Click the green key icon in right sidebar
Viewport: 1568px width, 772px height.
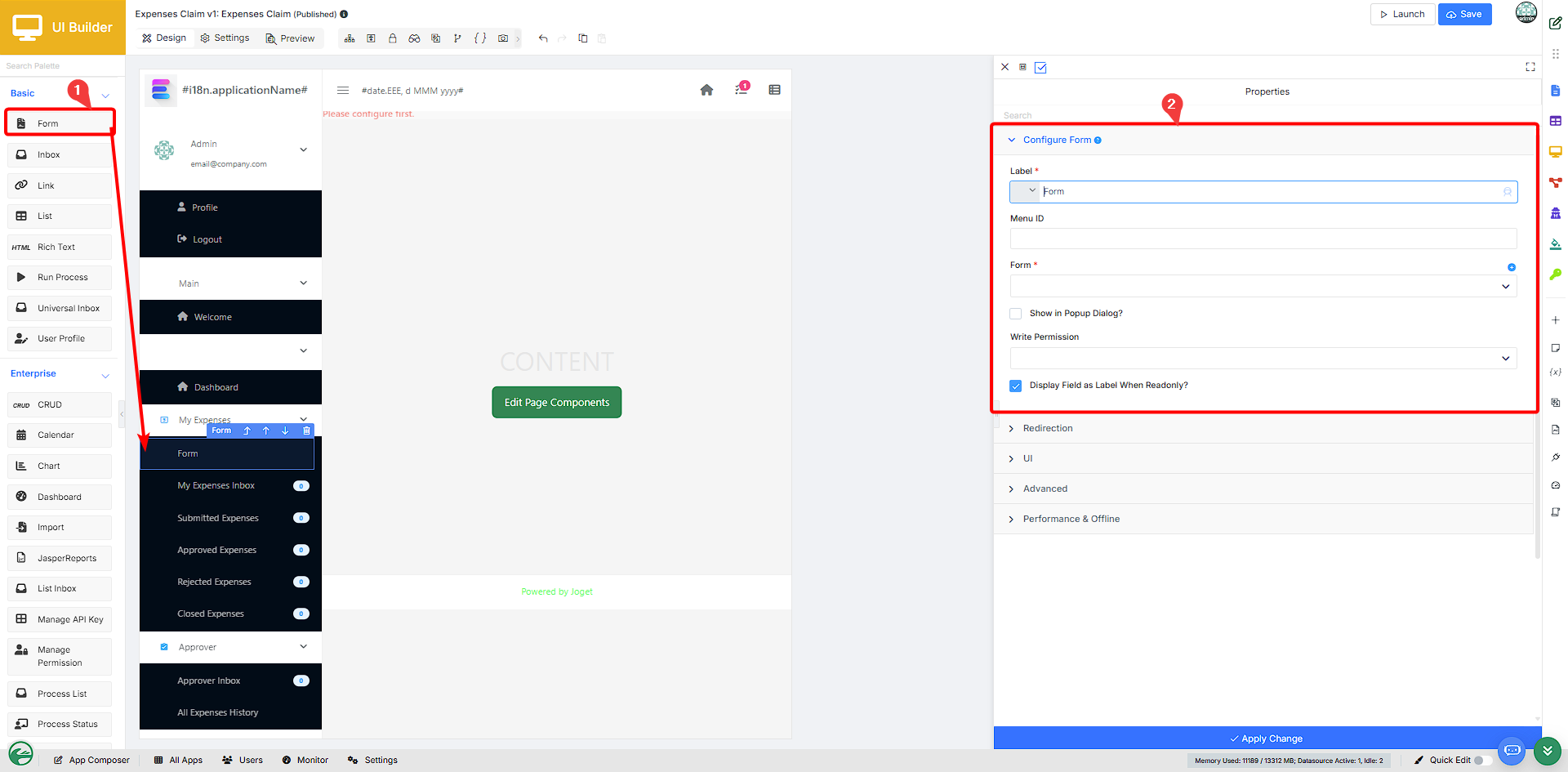point(1555,274)
